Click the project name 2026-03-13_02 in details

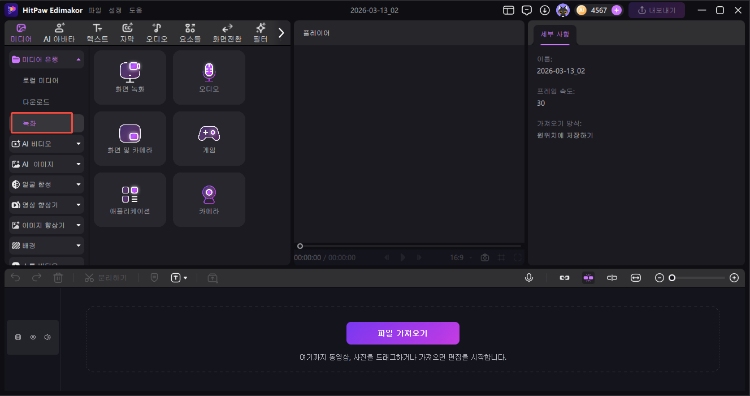tap(561, 71)
